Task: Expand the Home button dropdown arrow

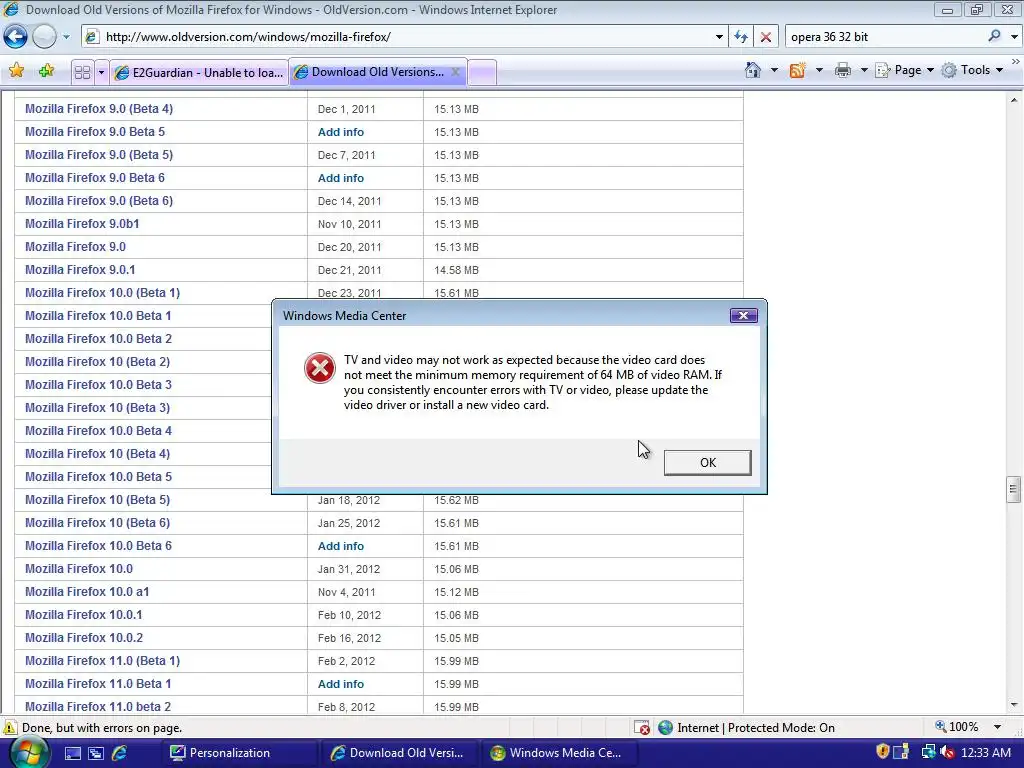Action: click(775, 70)
